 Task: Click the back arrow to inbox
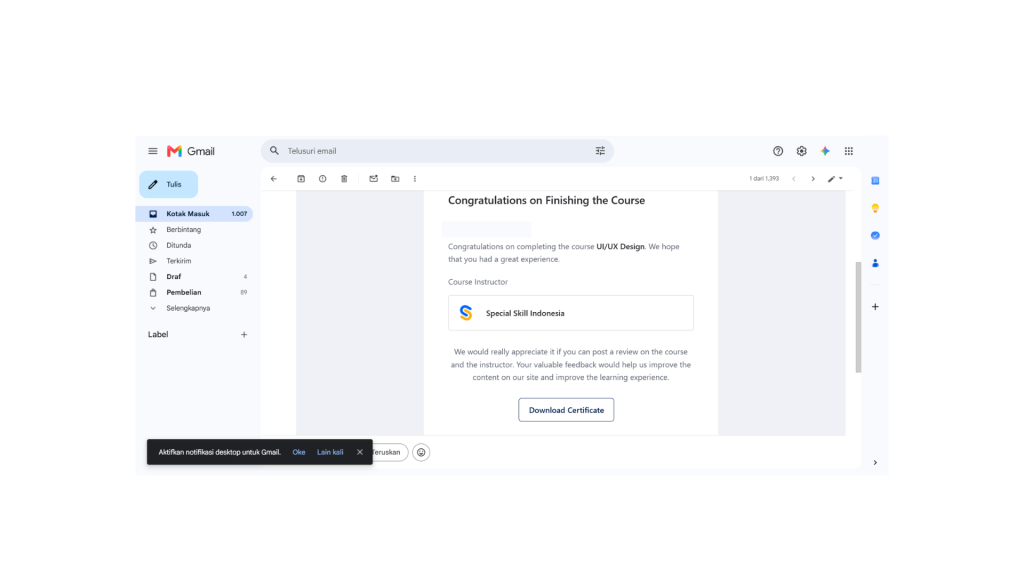(x=274, y=178)
